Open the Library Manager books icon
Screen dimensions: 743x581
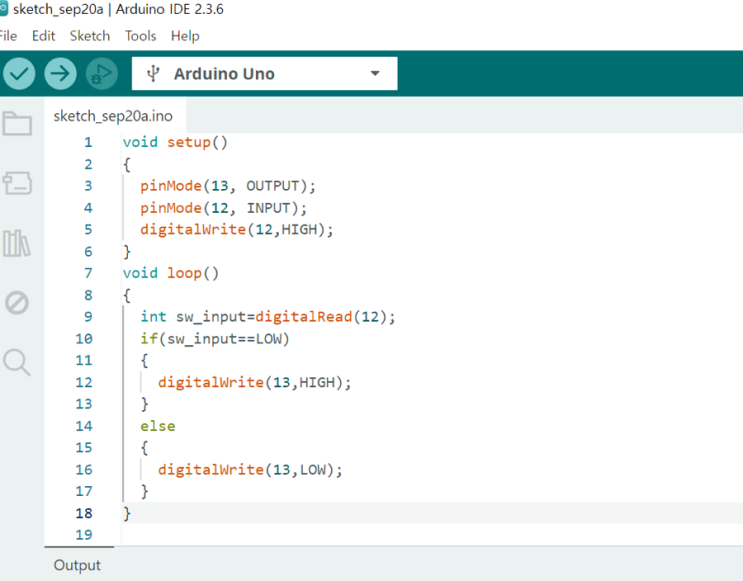click(17, 243)
